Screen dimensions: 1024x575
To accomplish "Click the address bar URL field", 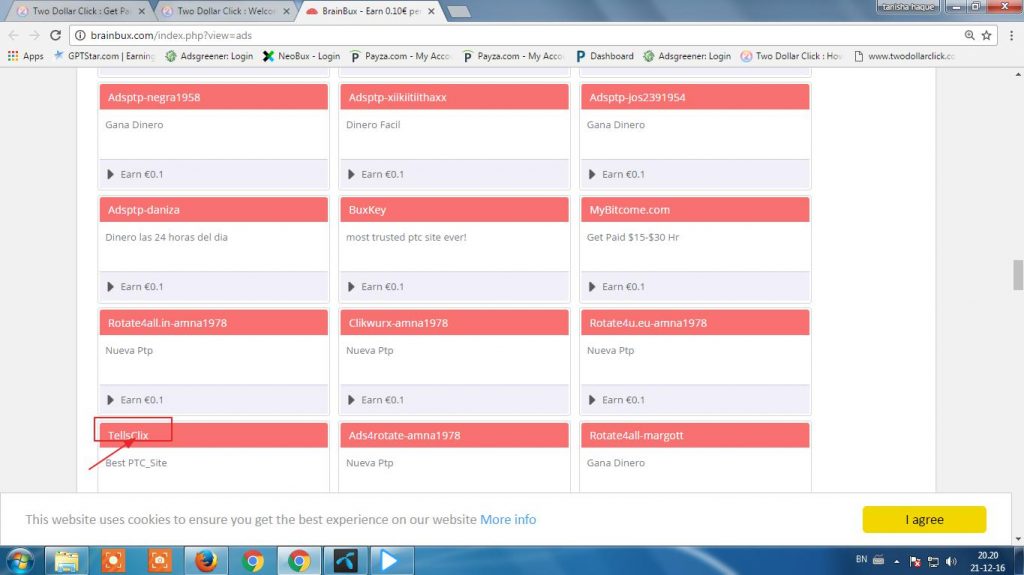I will click(x=500, y=34).
